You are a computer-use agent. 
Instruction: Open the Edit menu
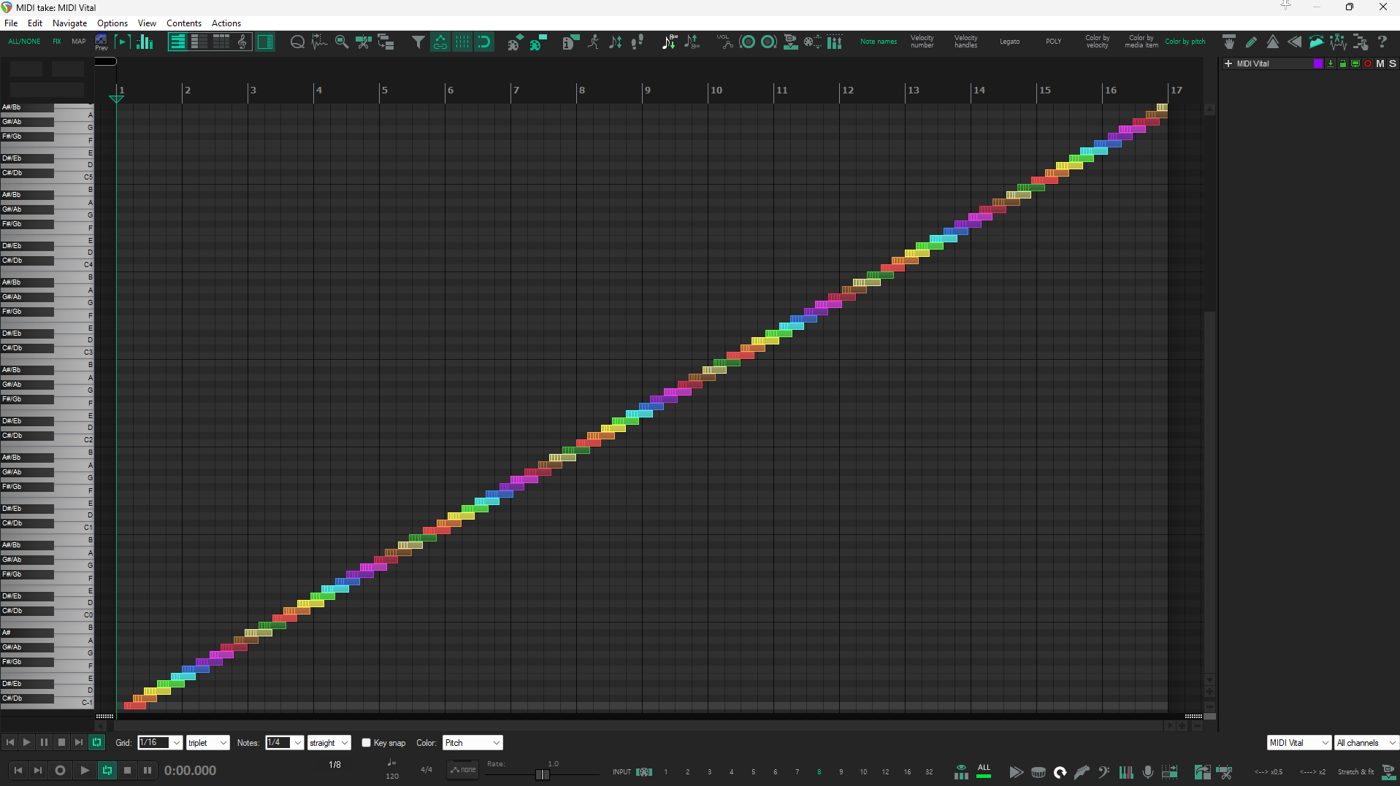35,23
